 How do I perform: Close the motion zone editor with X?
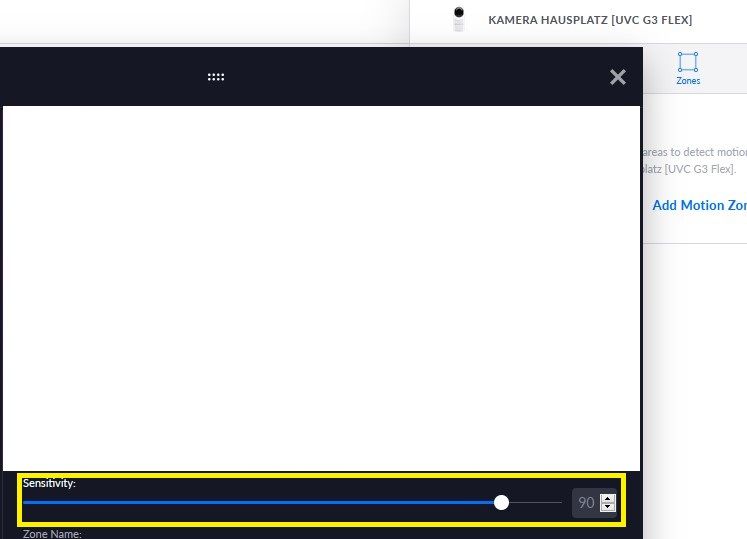[618, 77]
